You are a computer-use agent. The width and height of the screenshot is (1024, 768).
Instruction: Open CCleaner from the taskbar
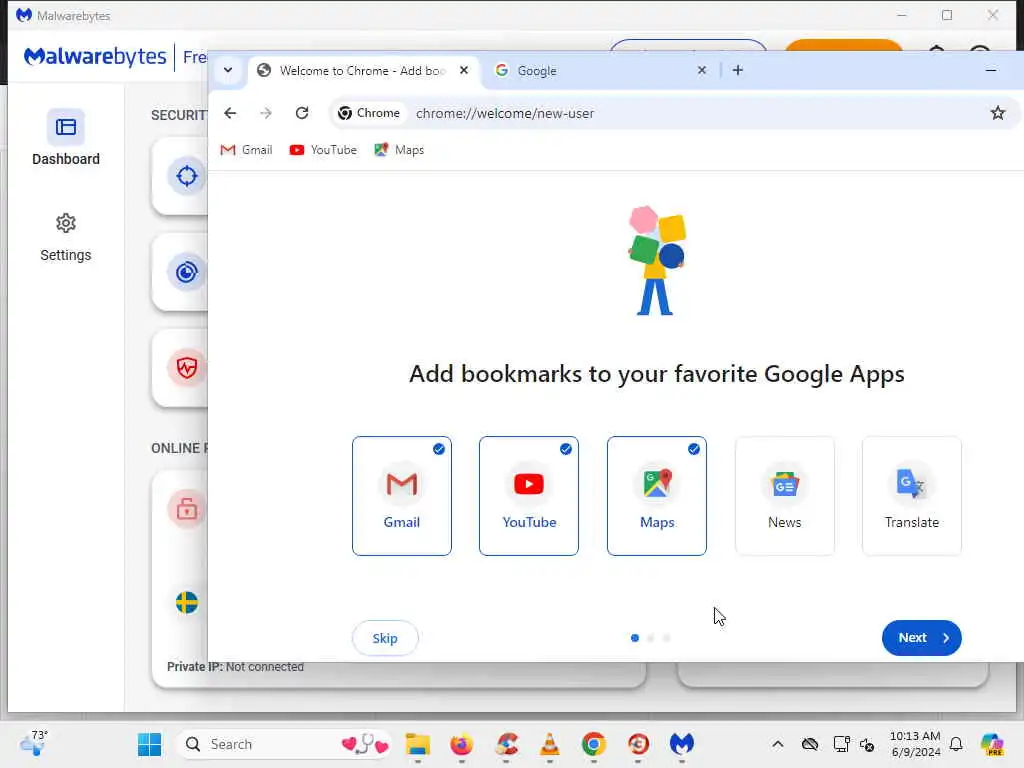coord(506,744)
